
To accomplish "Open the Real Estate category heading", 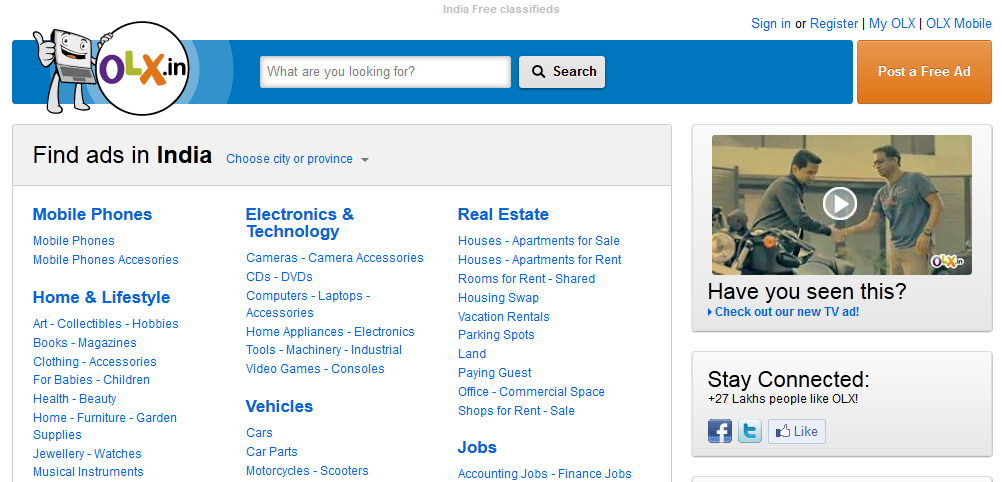I will (x=504, y=214).
